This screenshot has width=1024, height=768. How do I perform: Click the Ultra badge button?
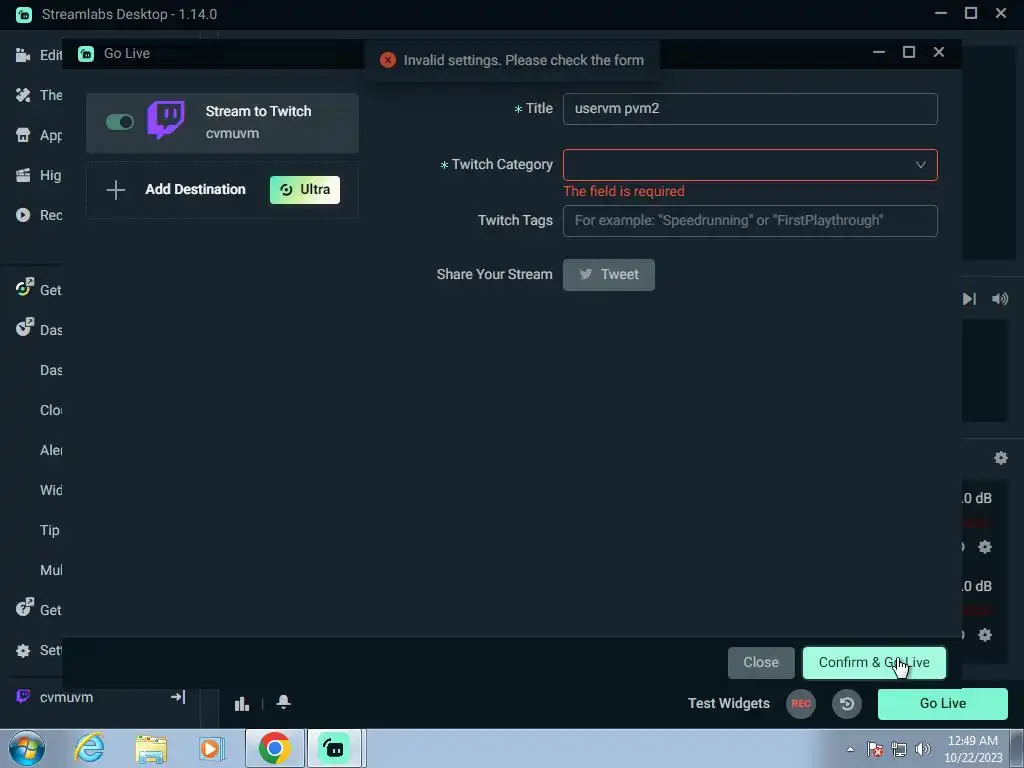tap(305, 190)
